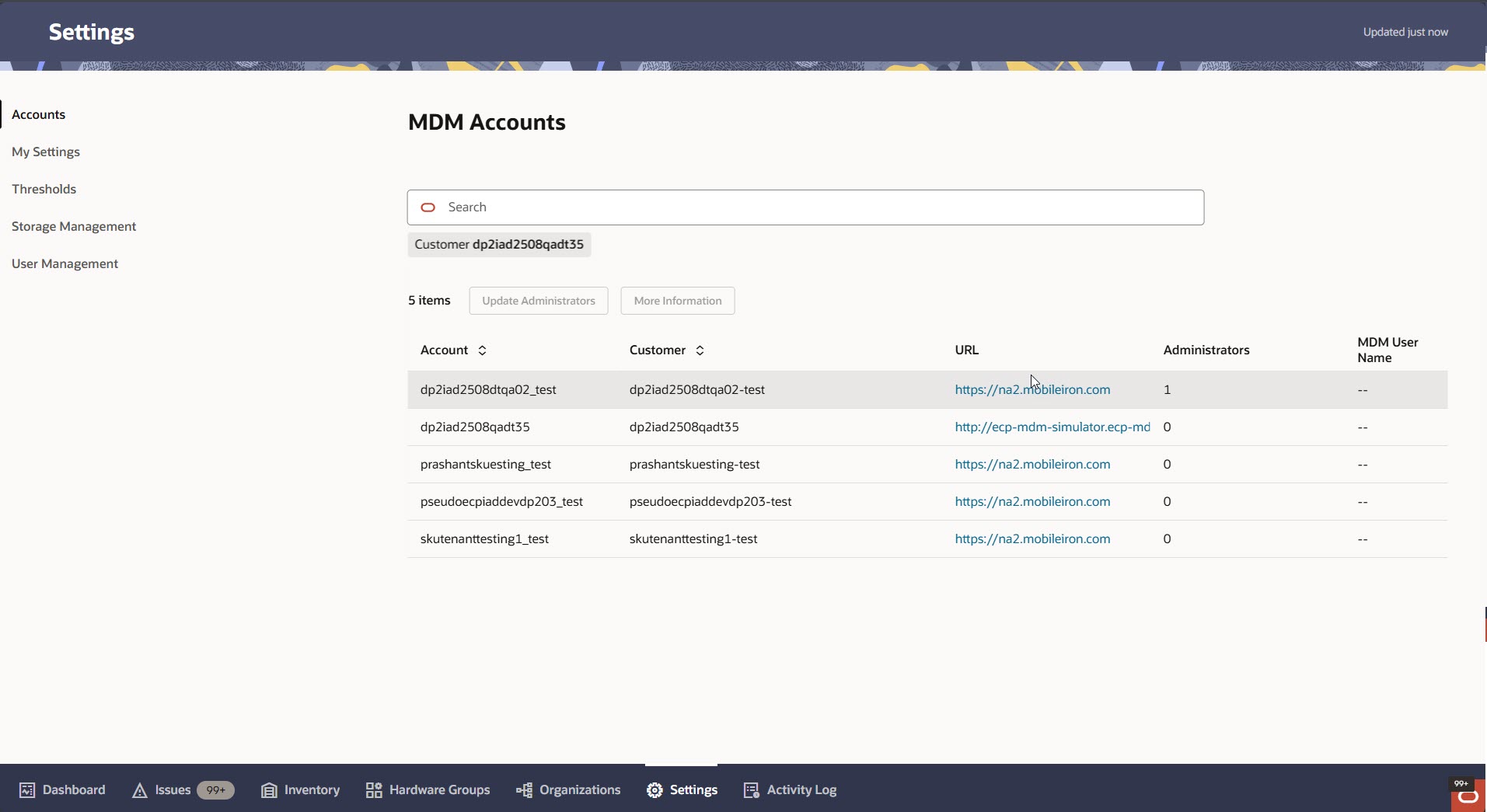Select Storage Management in the sidebar
The width and height of the screenshot is (1487, 812).
(74, 226)
